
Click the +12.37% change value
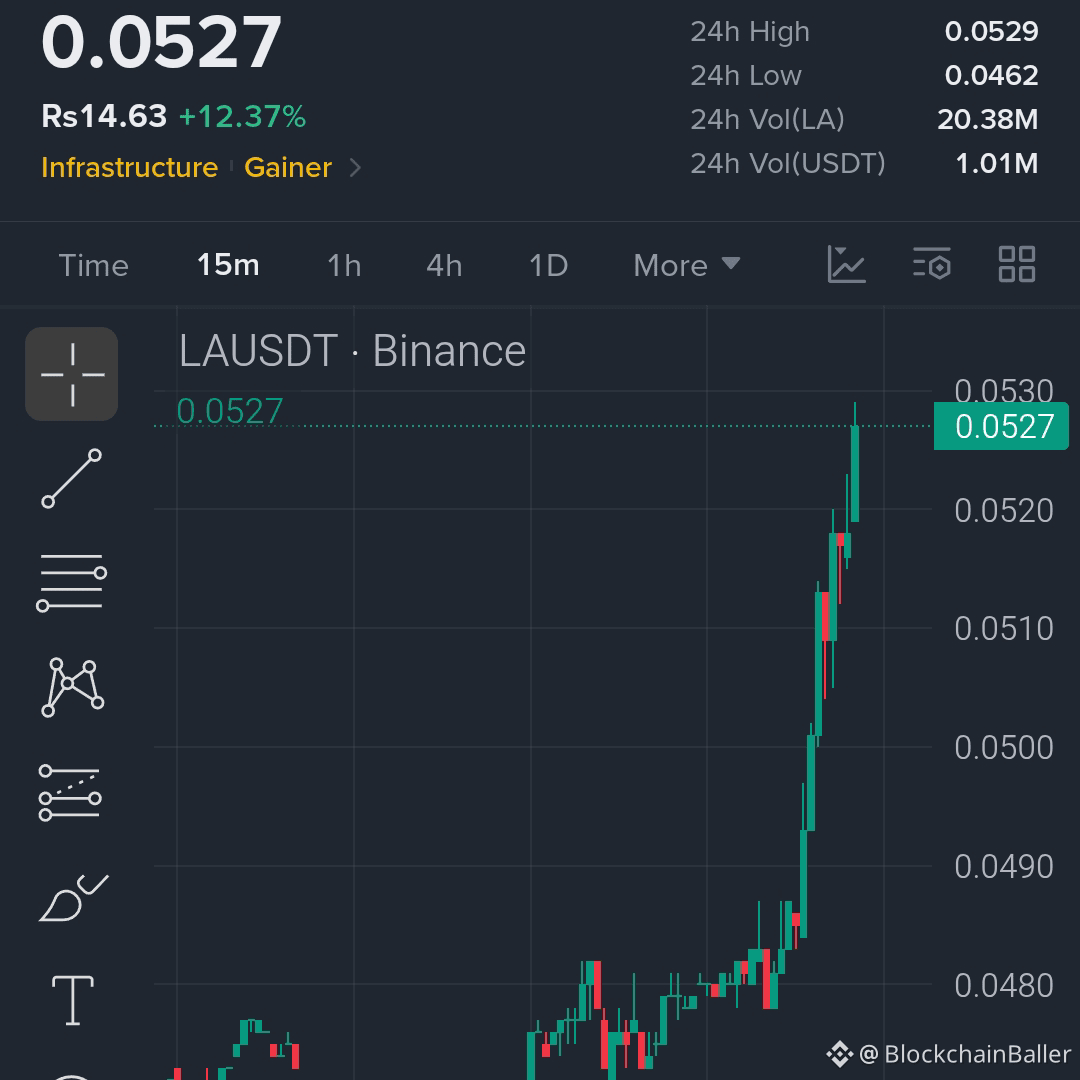[242, 116]
